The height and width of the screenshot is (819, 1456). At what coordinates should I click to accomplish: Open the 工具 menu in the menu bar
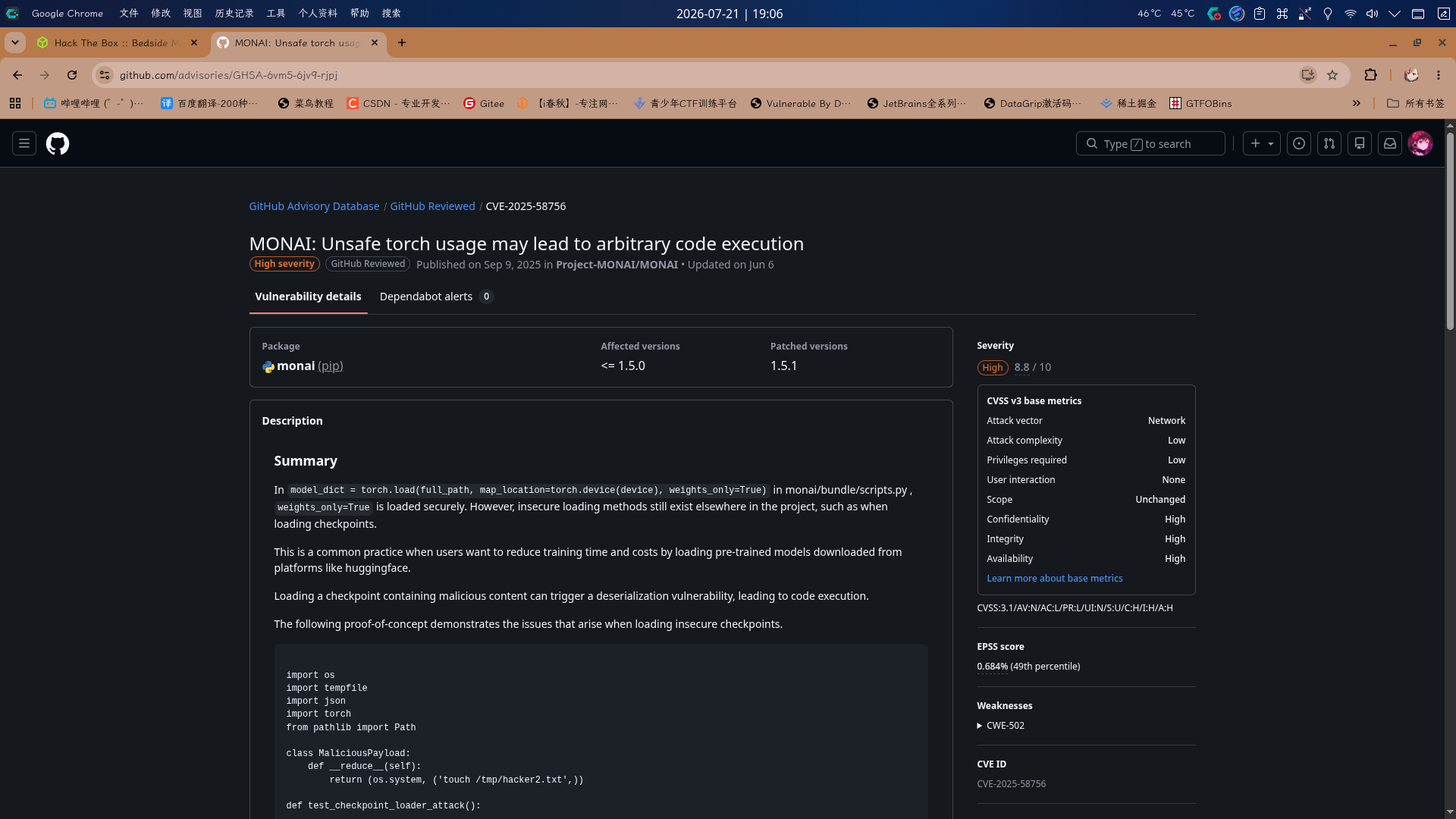coord(276,14)
